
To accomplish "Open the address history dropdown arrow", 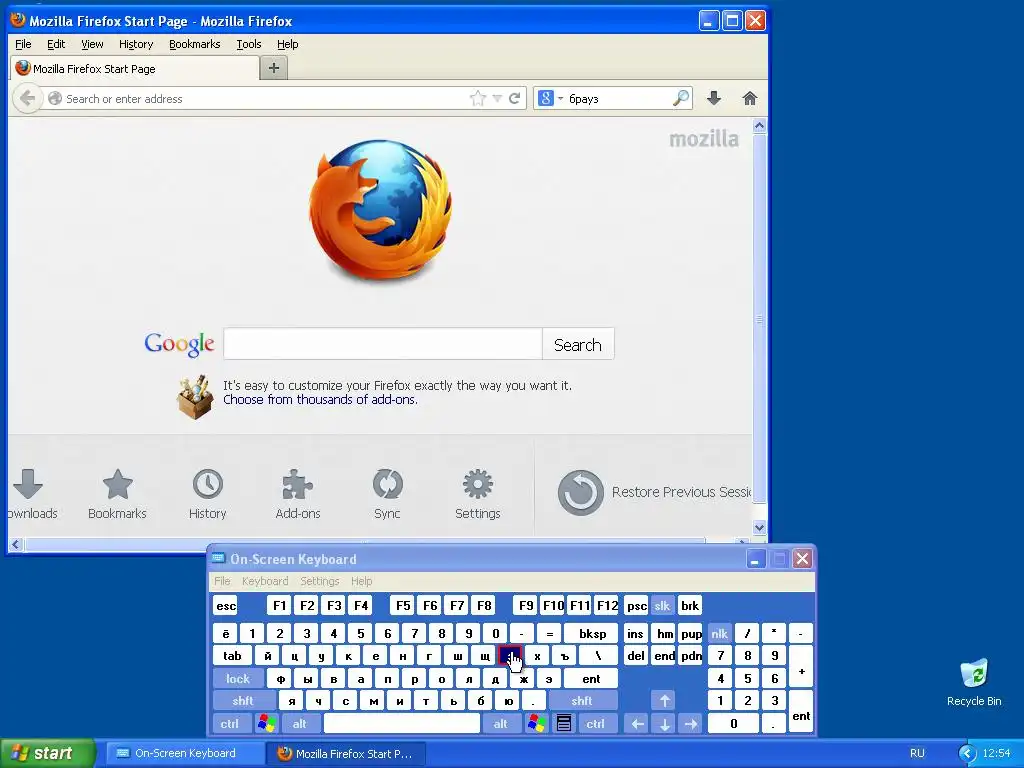I will tap(497, 99).
